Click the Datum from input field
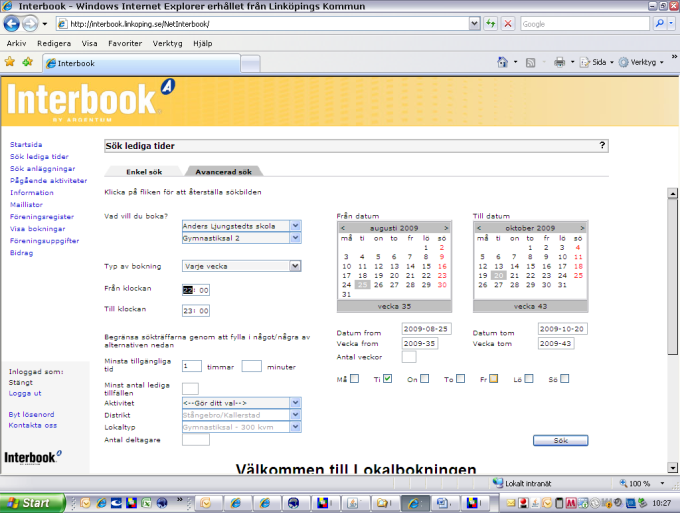This screenshot has width=680, height=513. (x=426, y=329)
